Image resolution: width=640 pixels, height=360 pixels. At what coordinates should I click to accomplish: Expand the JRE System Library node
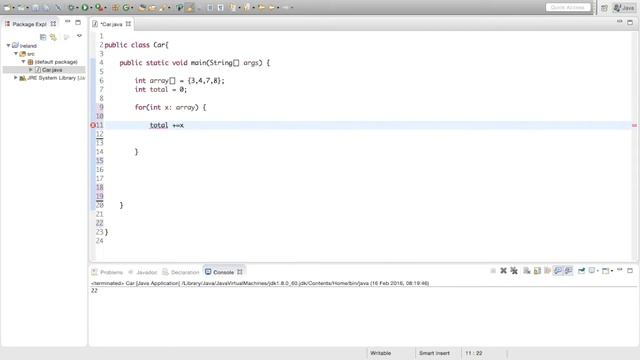coord(16,78)
